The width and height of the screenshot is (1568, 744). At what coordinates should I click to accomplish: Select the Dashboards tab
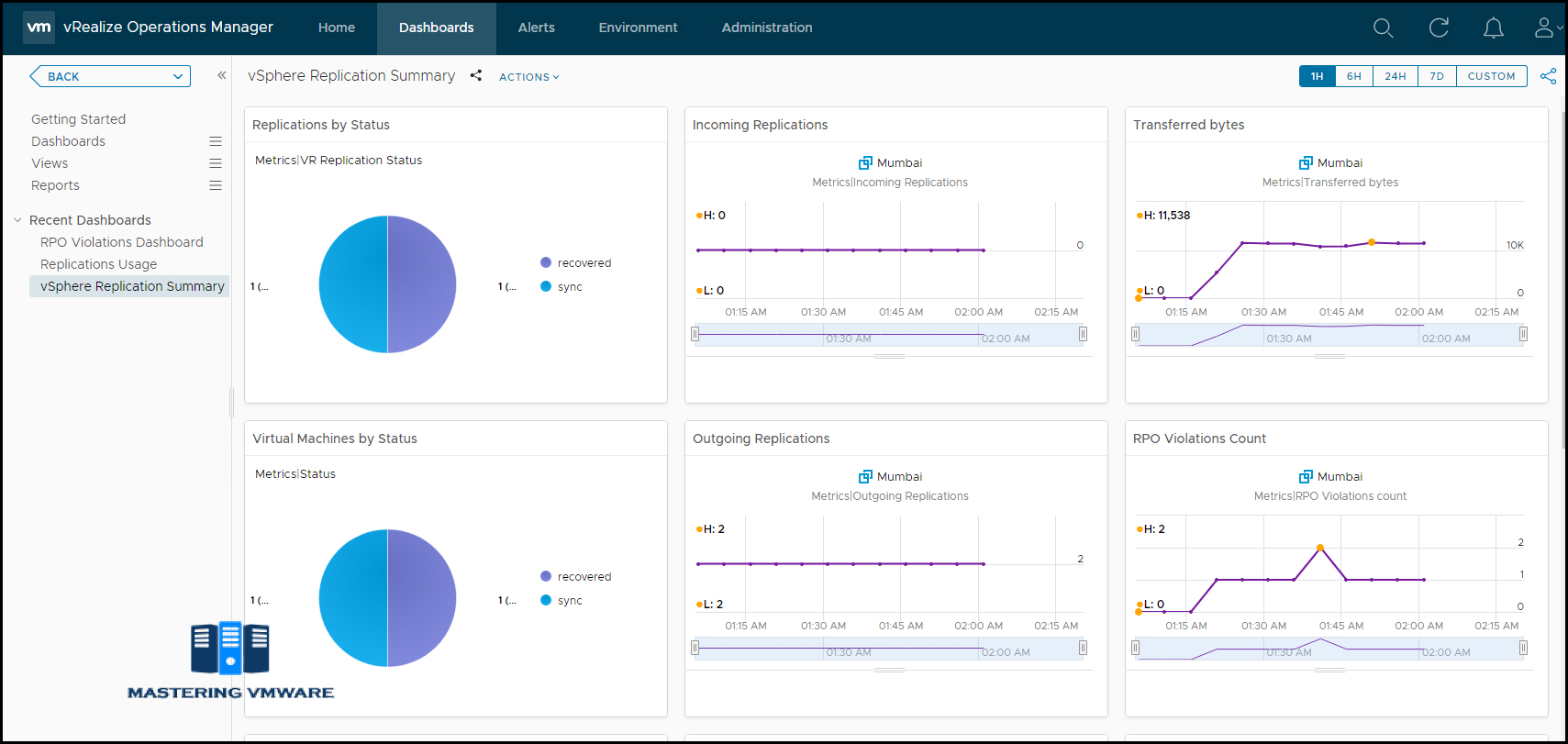[x=437, y=28]
